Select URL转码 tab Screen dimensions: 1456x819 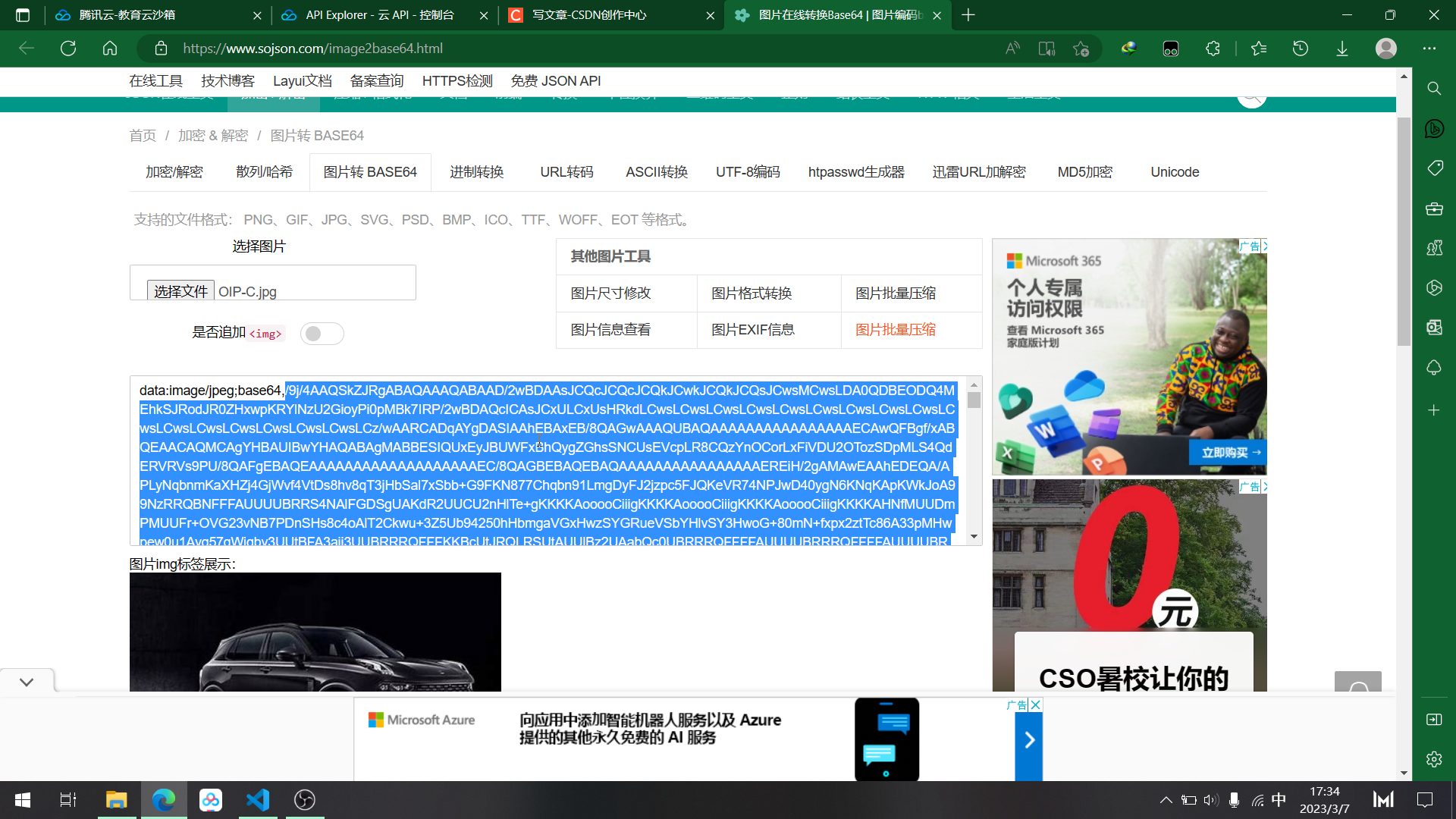[x=566, y=172]
